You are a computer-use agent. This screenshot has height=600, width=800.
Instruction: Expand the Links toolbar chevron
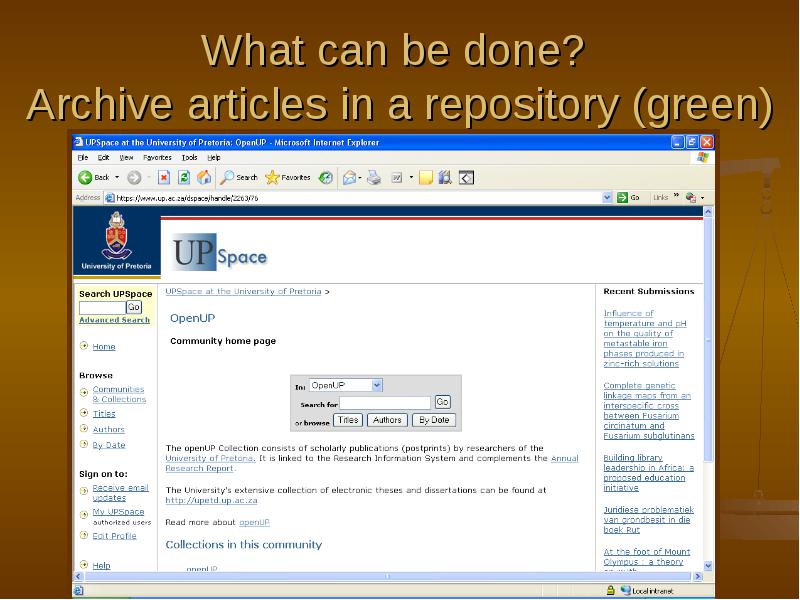[x=677, y=195]
